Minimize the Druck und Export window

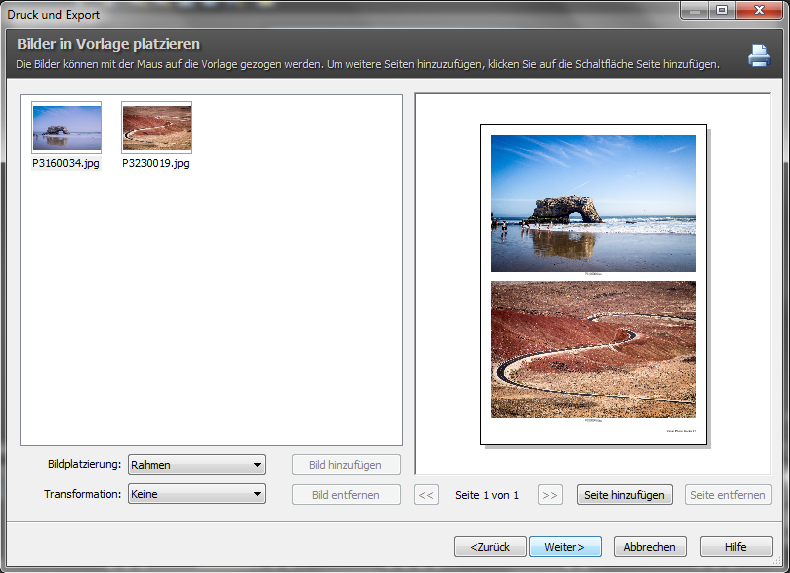click(x=694, y=11)
